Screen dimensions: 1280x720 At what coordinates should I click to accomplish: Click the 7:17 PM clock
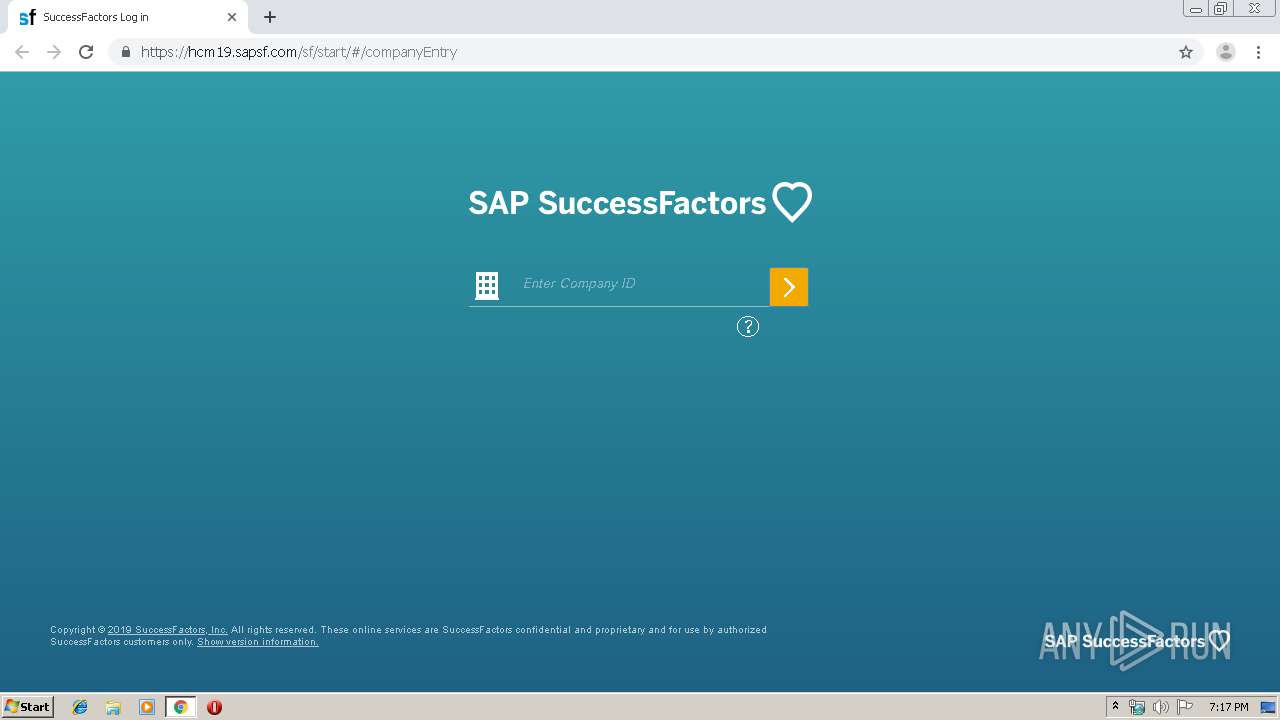coord(1228,707)
